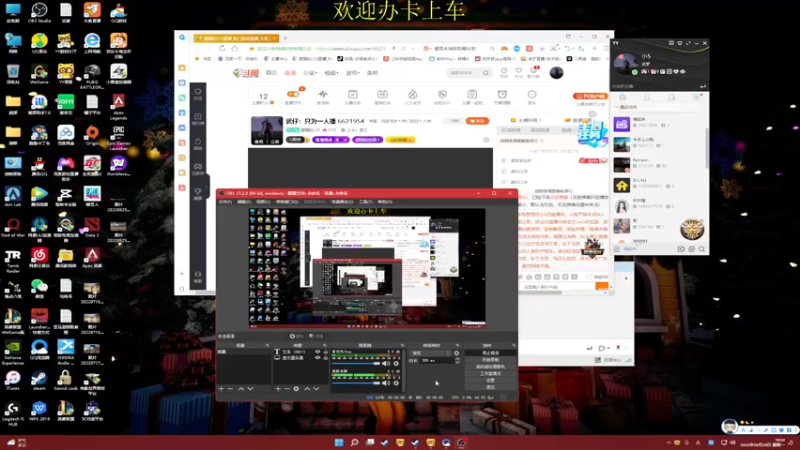Move the selected scene up in OBS
800x450 pixels.
(x=241, y=389)
